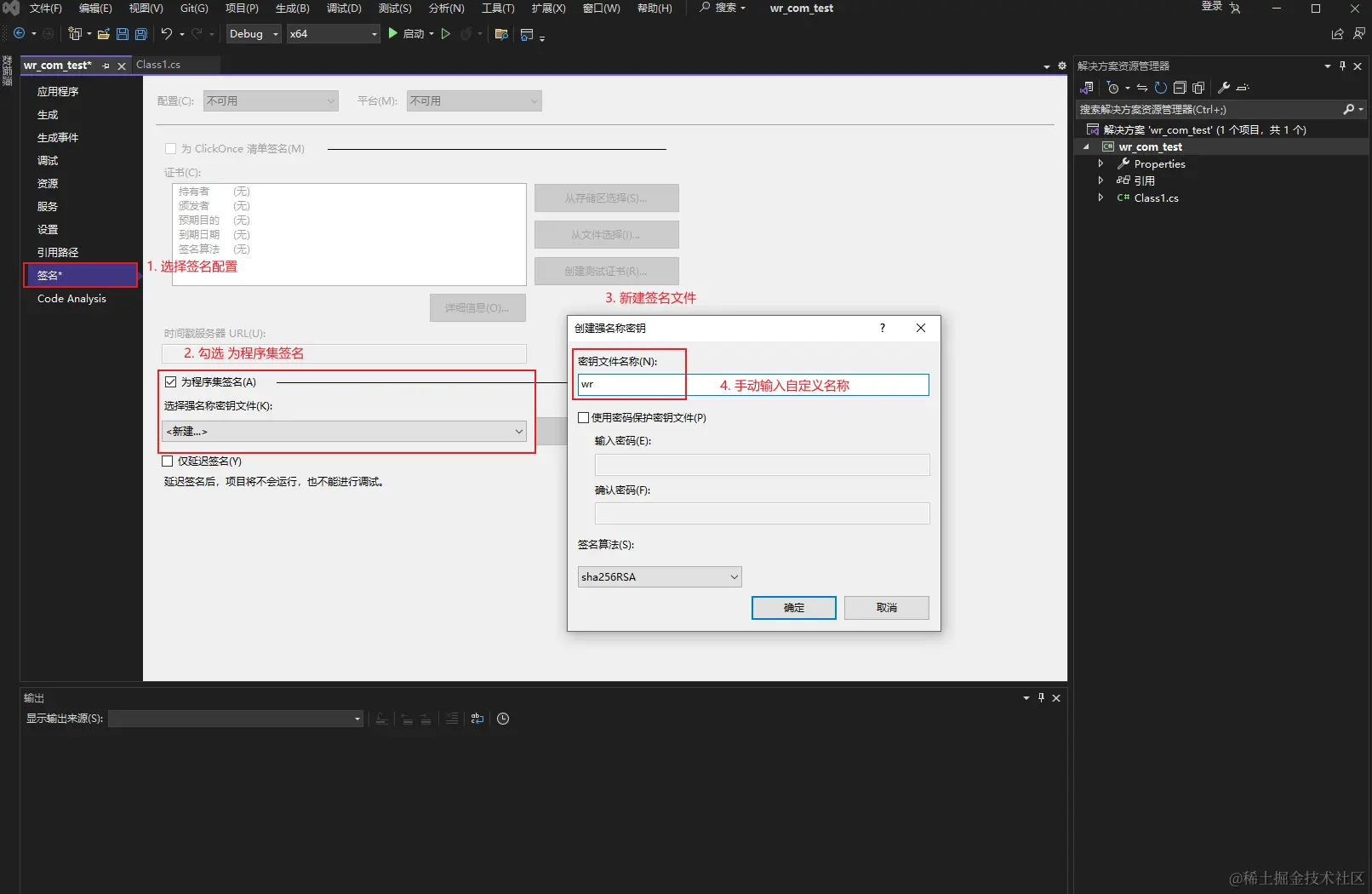Select the 引用路径 settings page
The image size is (1372, 894).
[x=58, y=252]
